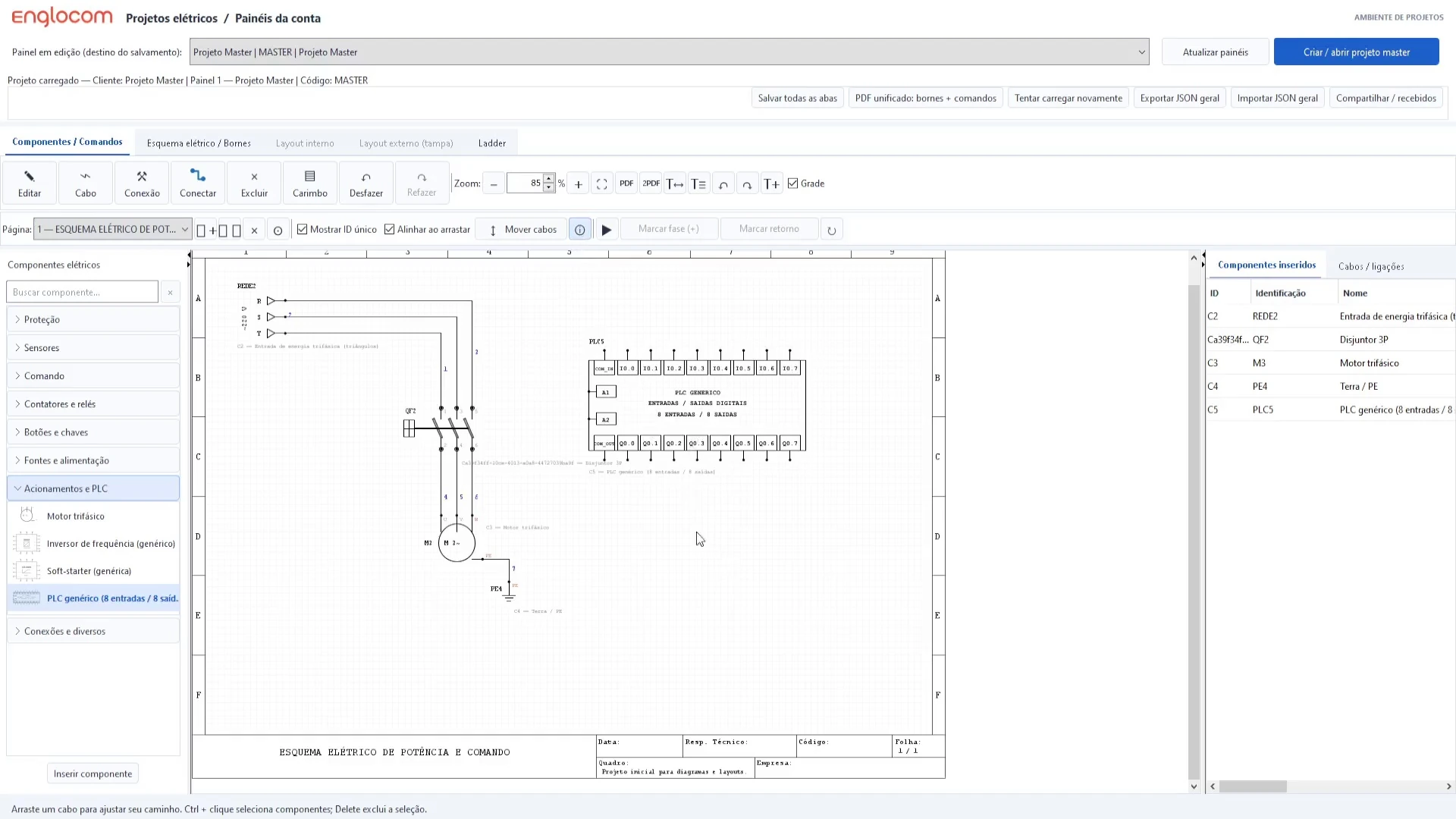Activate the Cabo cable tool
This screenshot has height=819, width=1456.
click(x=86, y=184)
